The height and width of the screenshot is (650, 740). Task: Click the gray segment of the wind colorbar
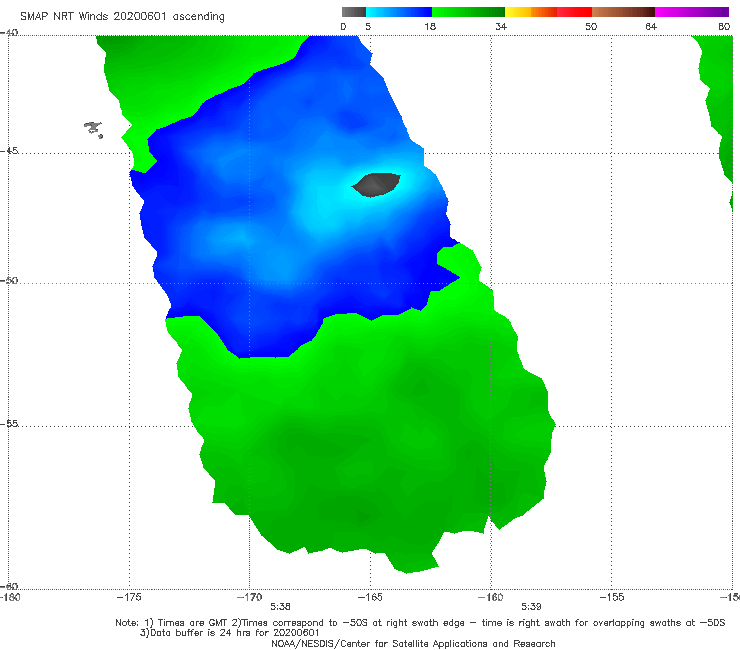coord(354,12)
